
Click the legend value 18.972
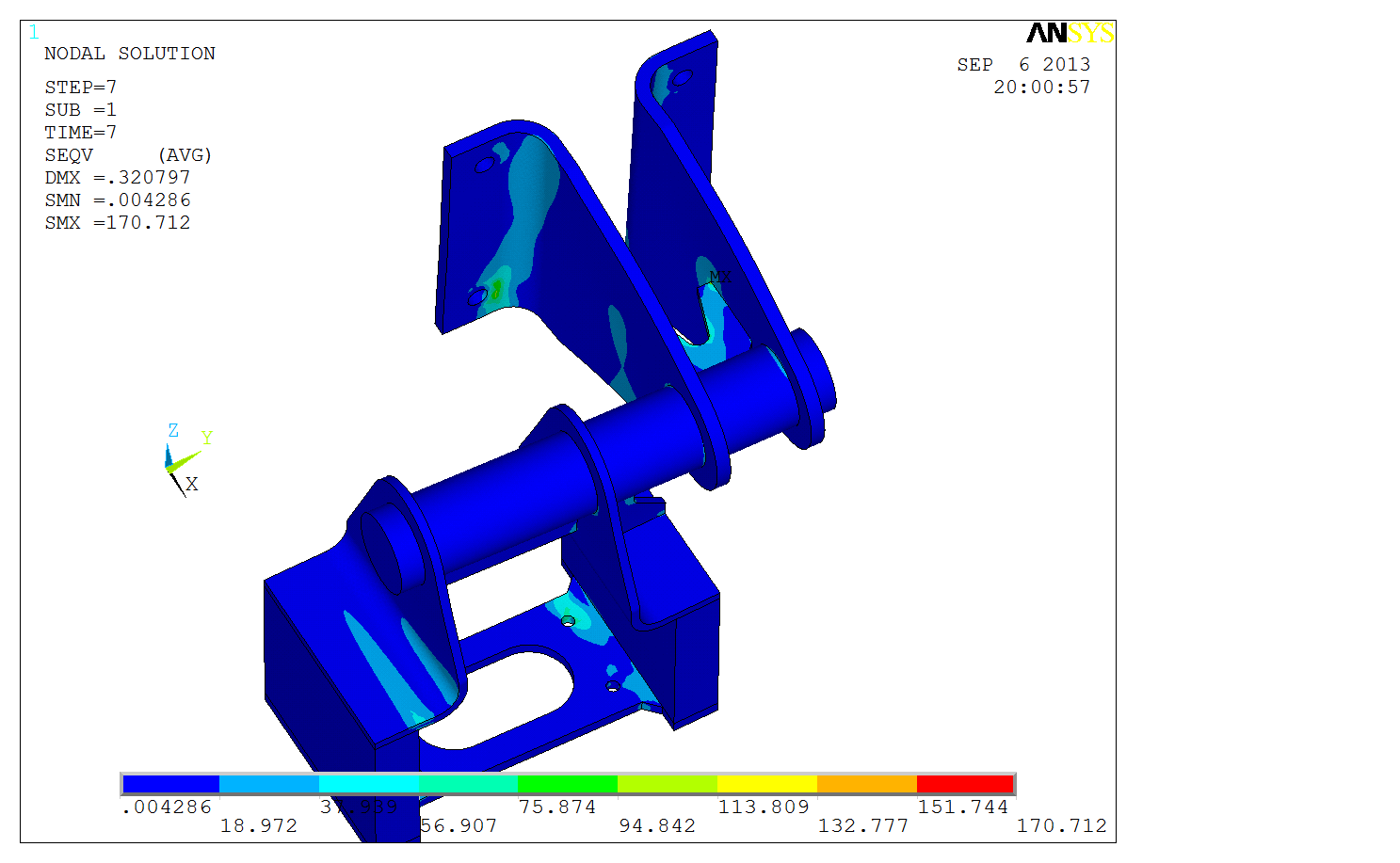[259, 826]
